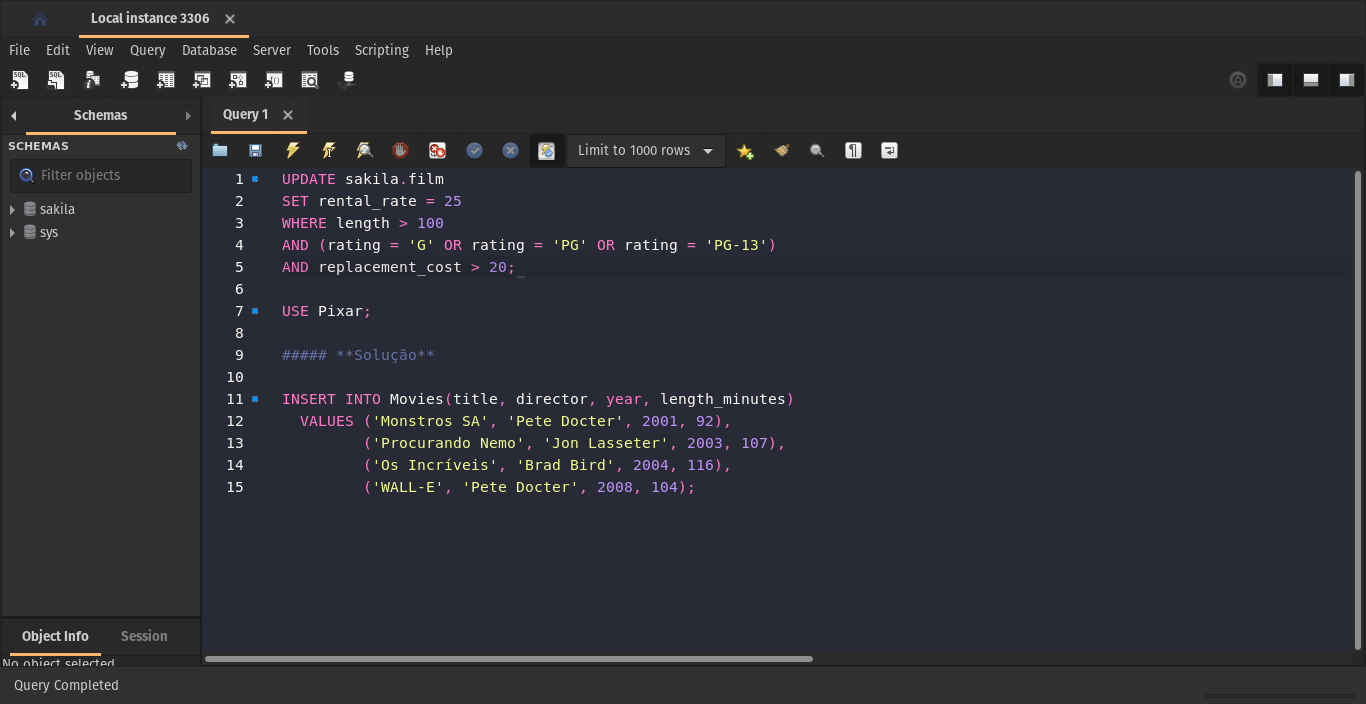This screenshot has height=704, width=1366.
Task: Open the Scripting menu
Action: (x=381, y=50)
